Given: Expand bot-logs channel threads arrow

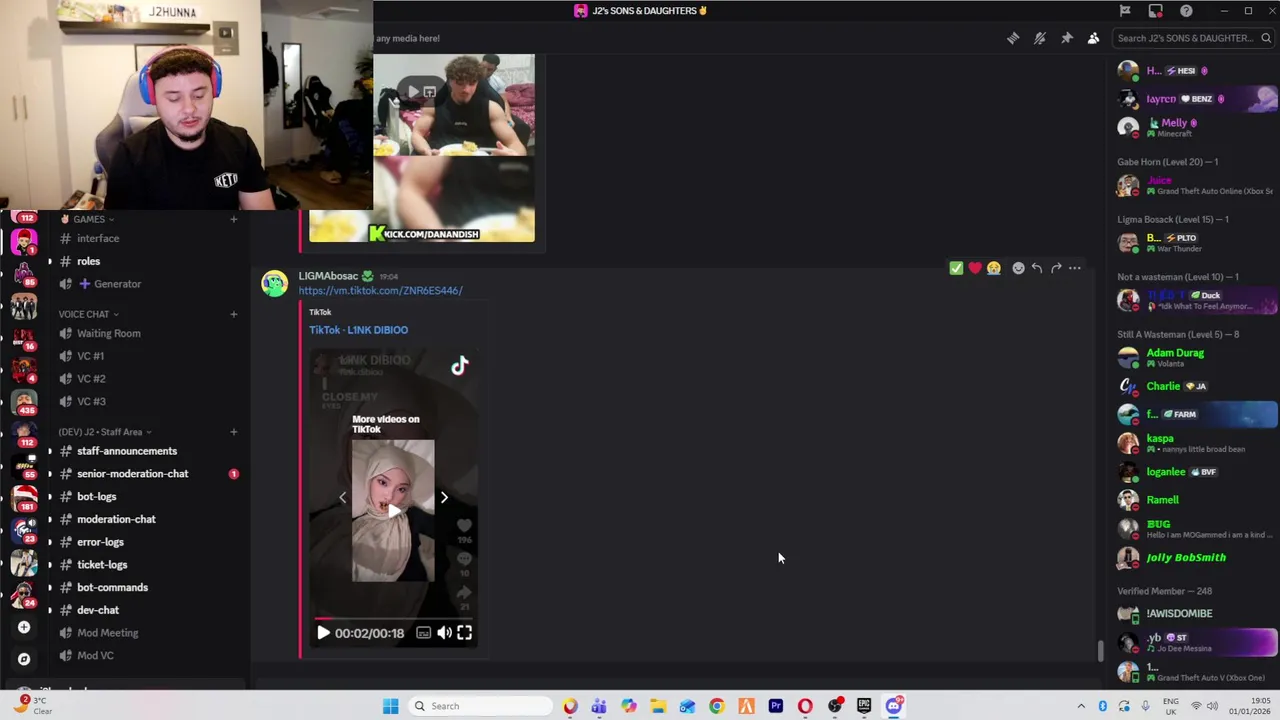Looking at the screenshot, I should [x=50, y=497].
